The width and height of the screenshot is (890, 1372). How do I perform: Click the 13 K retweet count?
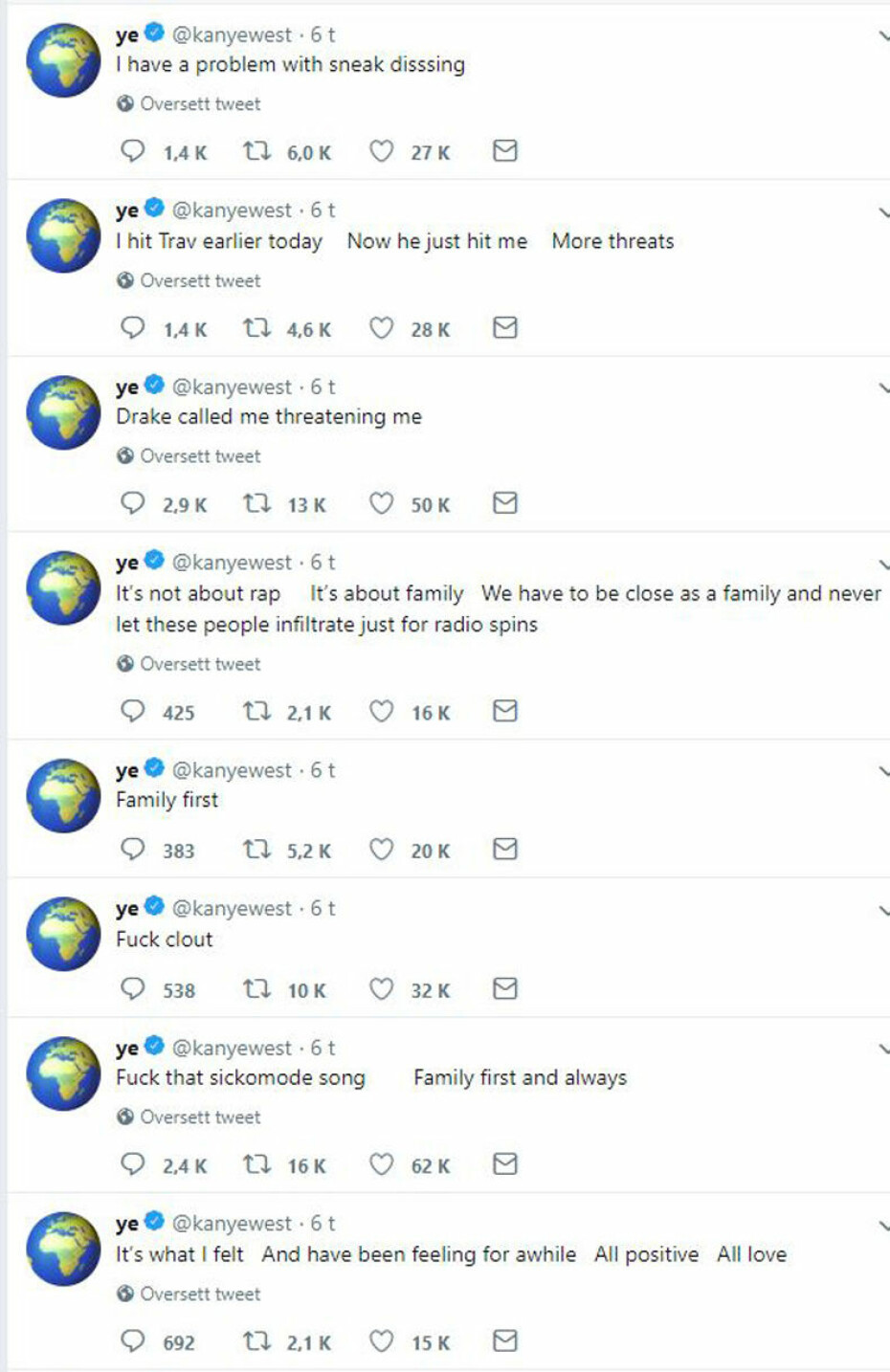pos(304,503)
